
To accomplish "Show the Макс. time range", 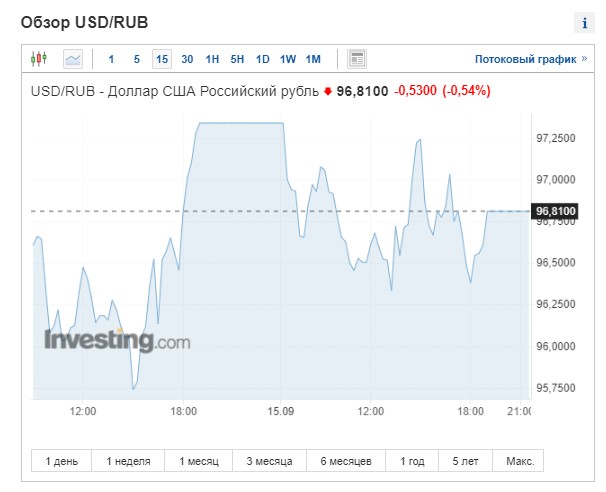I will (520, 461).
